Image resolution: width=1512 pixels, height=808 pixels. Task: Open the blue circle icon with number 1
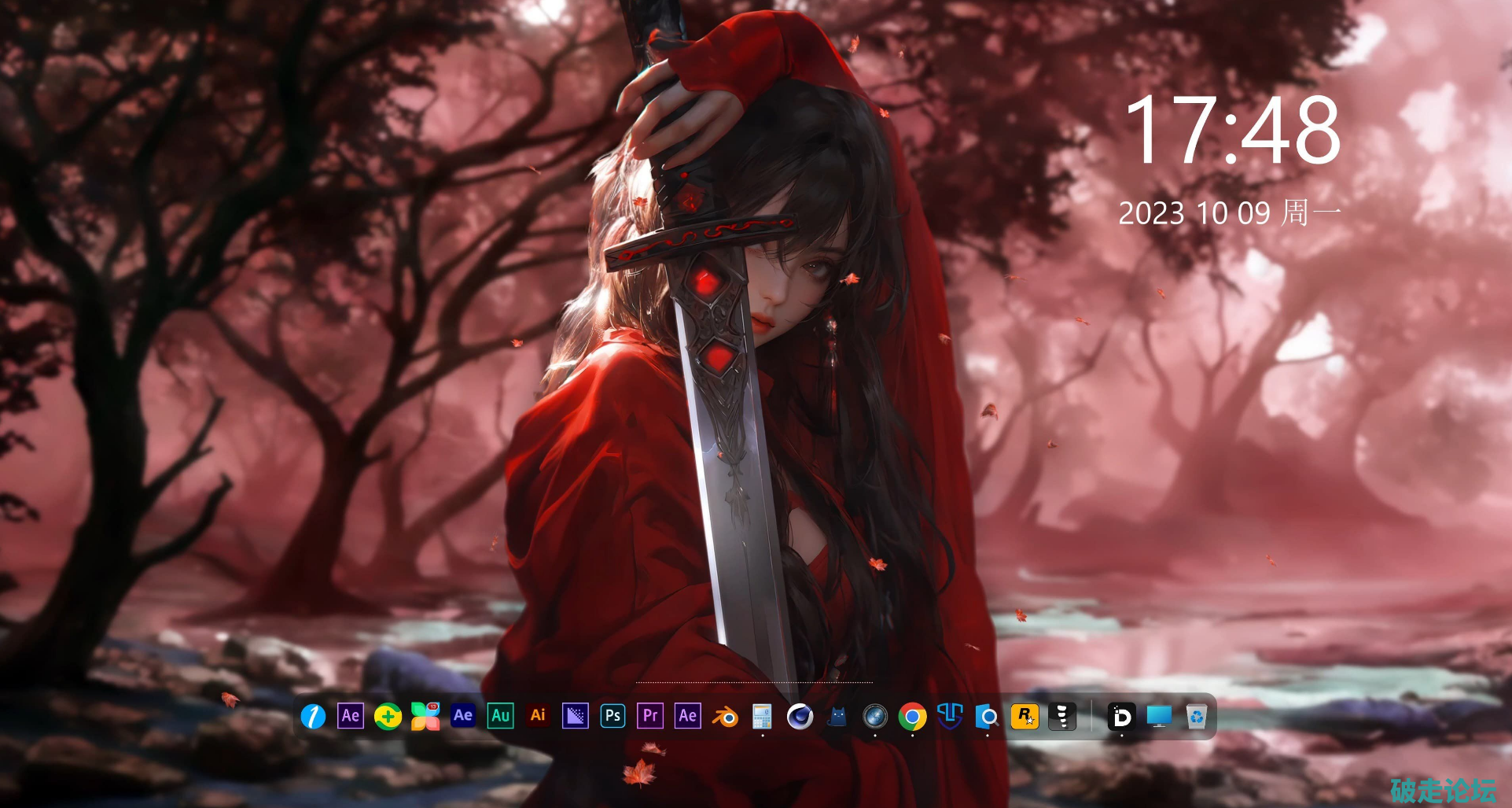[313, 717]
